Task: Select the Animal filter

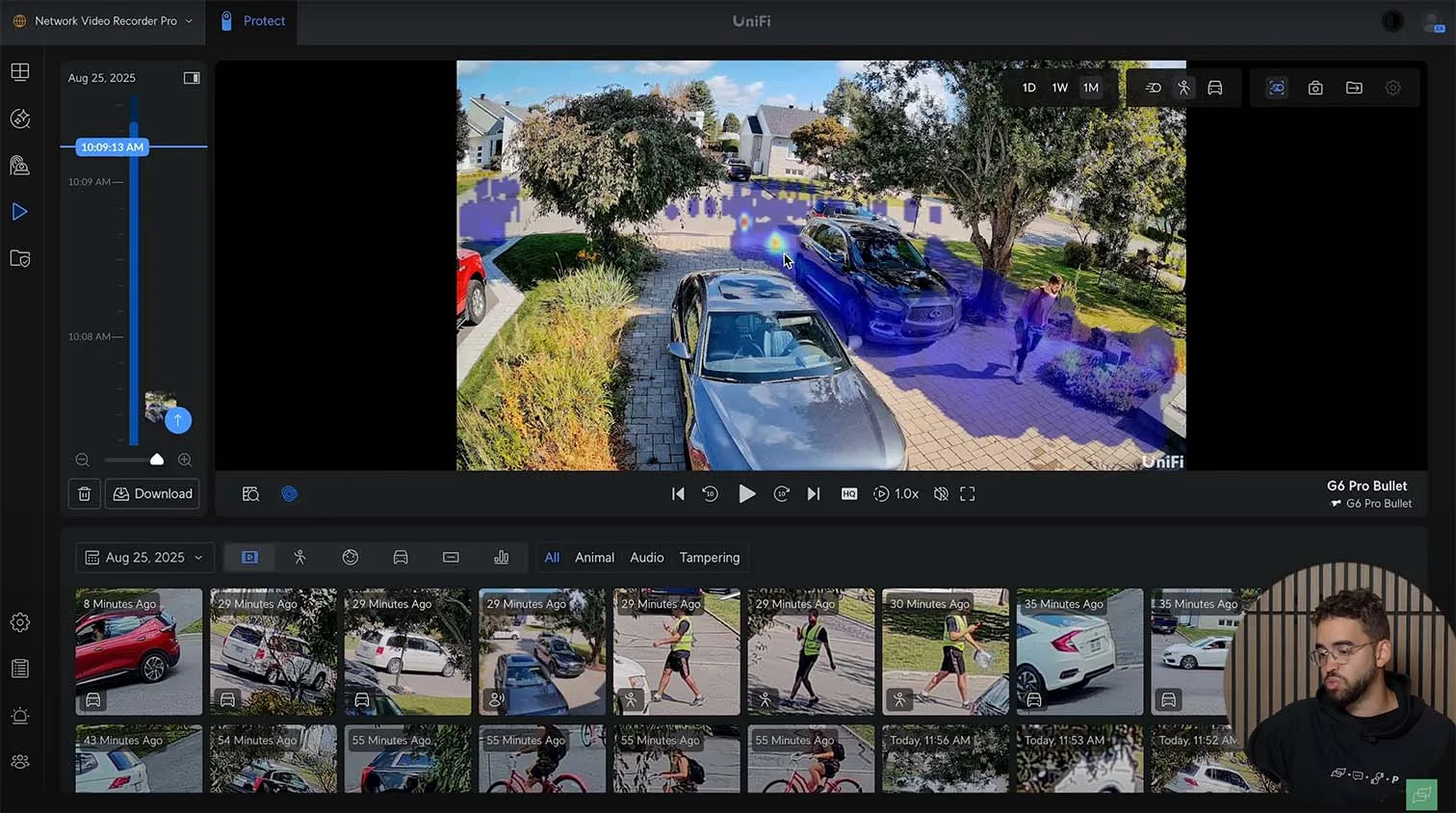Action: click(x=594, y=558)
